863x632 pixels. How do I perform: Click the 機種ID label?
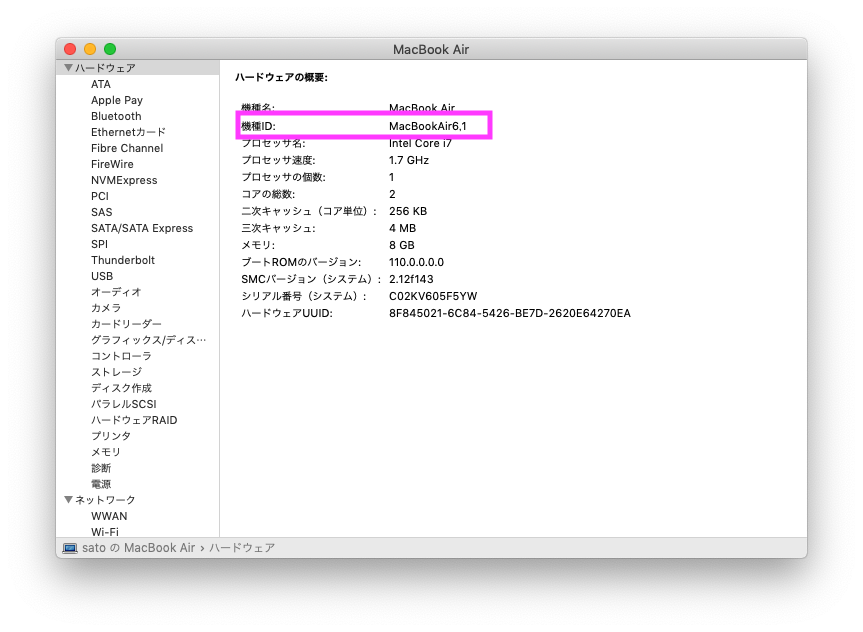tap(258, 126)
